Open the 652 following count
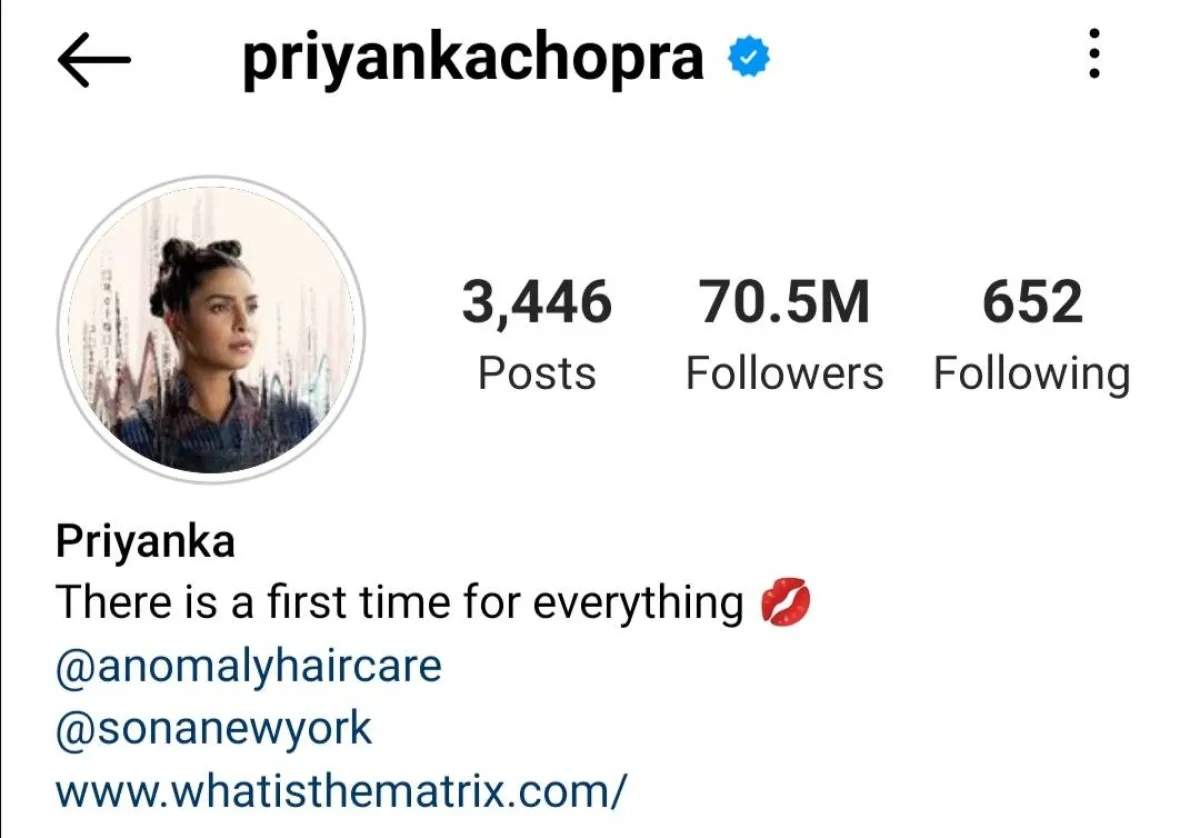 pyautogui.click(x=1032, y=302)
